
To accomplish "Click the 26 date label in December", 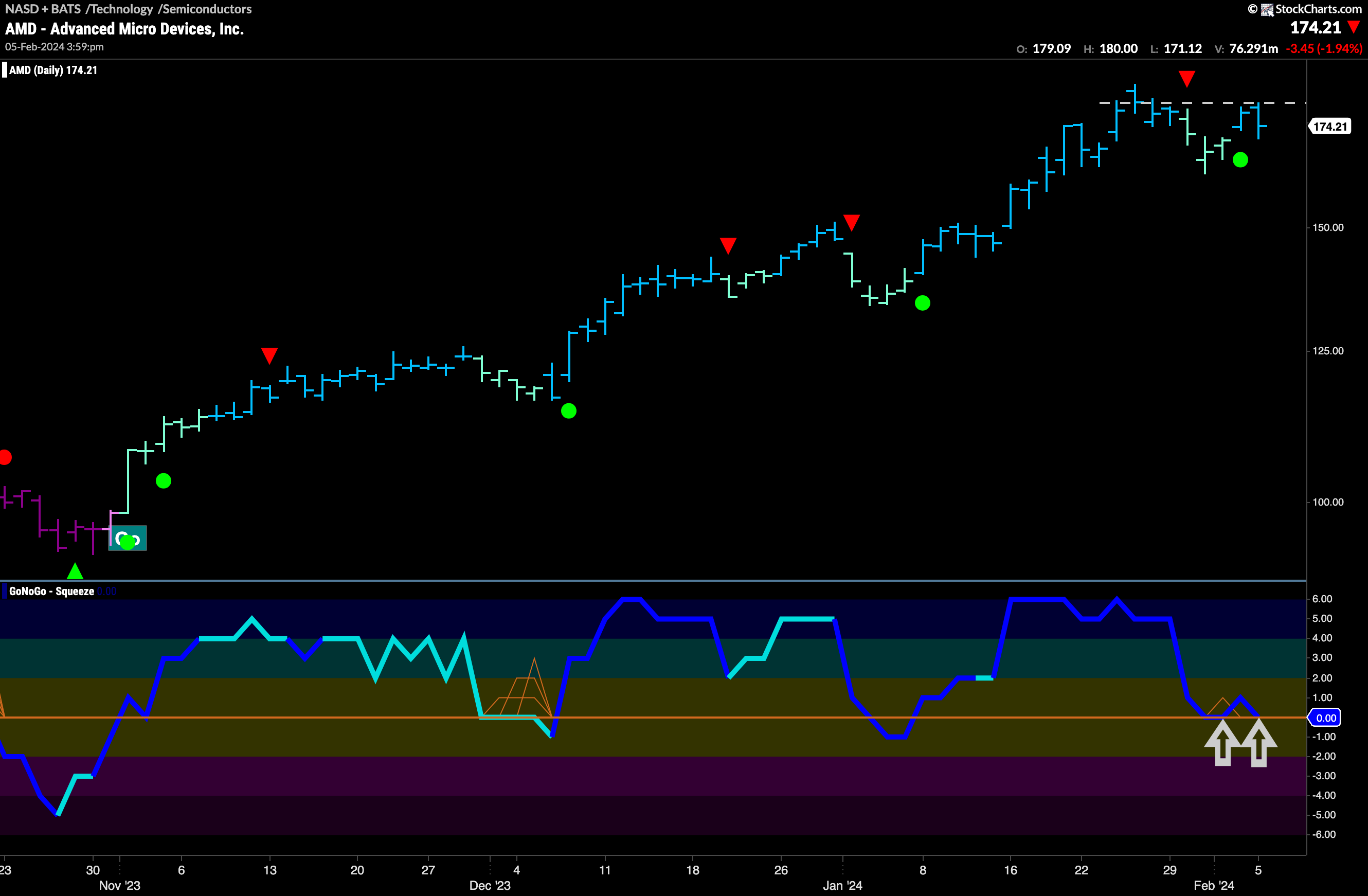I will coord(781,870).
